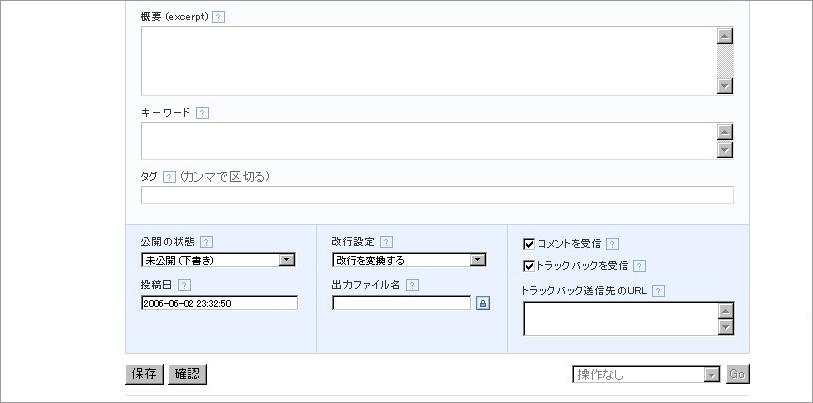Open 公開の状態 dropdown showing 未公開(下書き)
This screenshot has width=813, height=403.
click(218, 260)
